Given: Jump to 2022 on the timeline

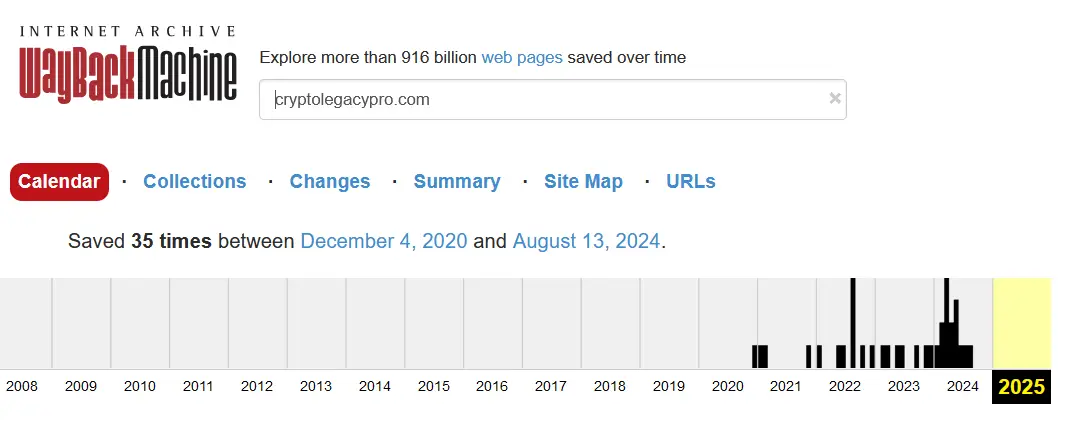Looking at the screenshot, I should click(845, 387).
